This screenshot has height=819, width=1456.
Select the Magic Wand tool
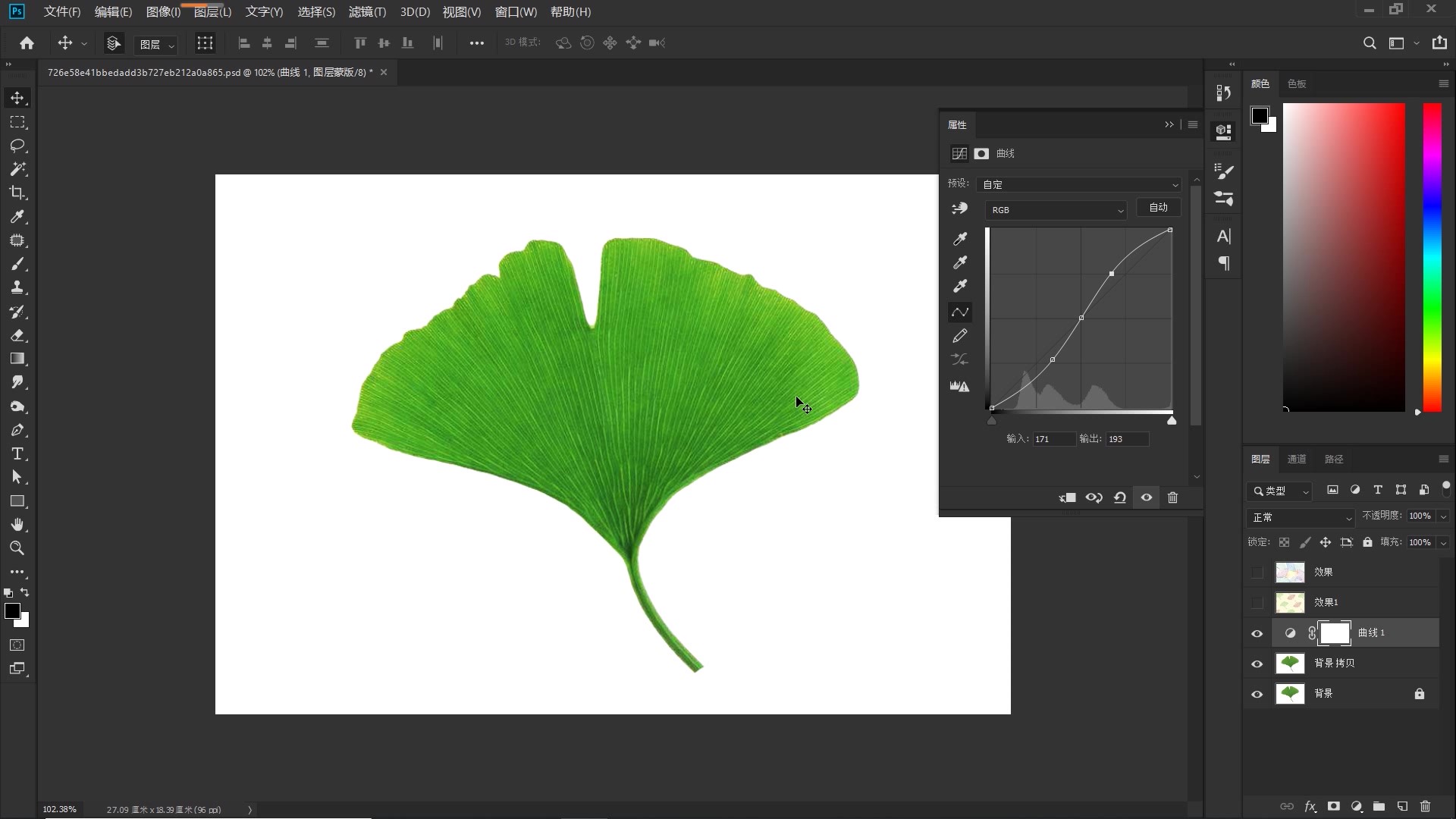(17, 169)
